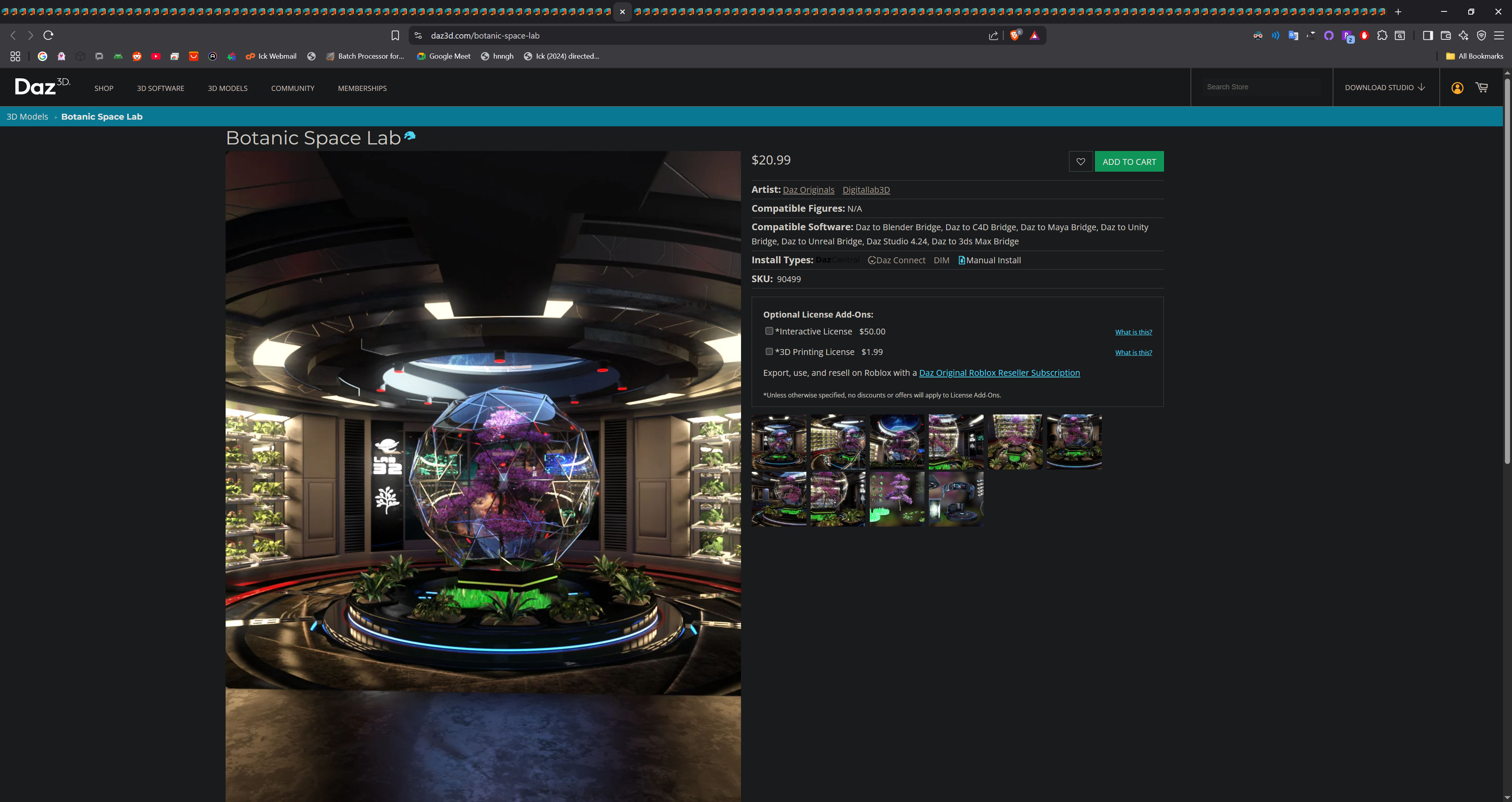The height and width of the screenshot is (802, 1512).
Task: Open the Brave VPN shield icon
Action: (x=1481, y=36)
